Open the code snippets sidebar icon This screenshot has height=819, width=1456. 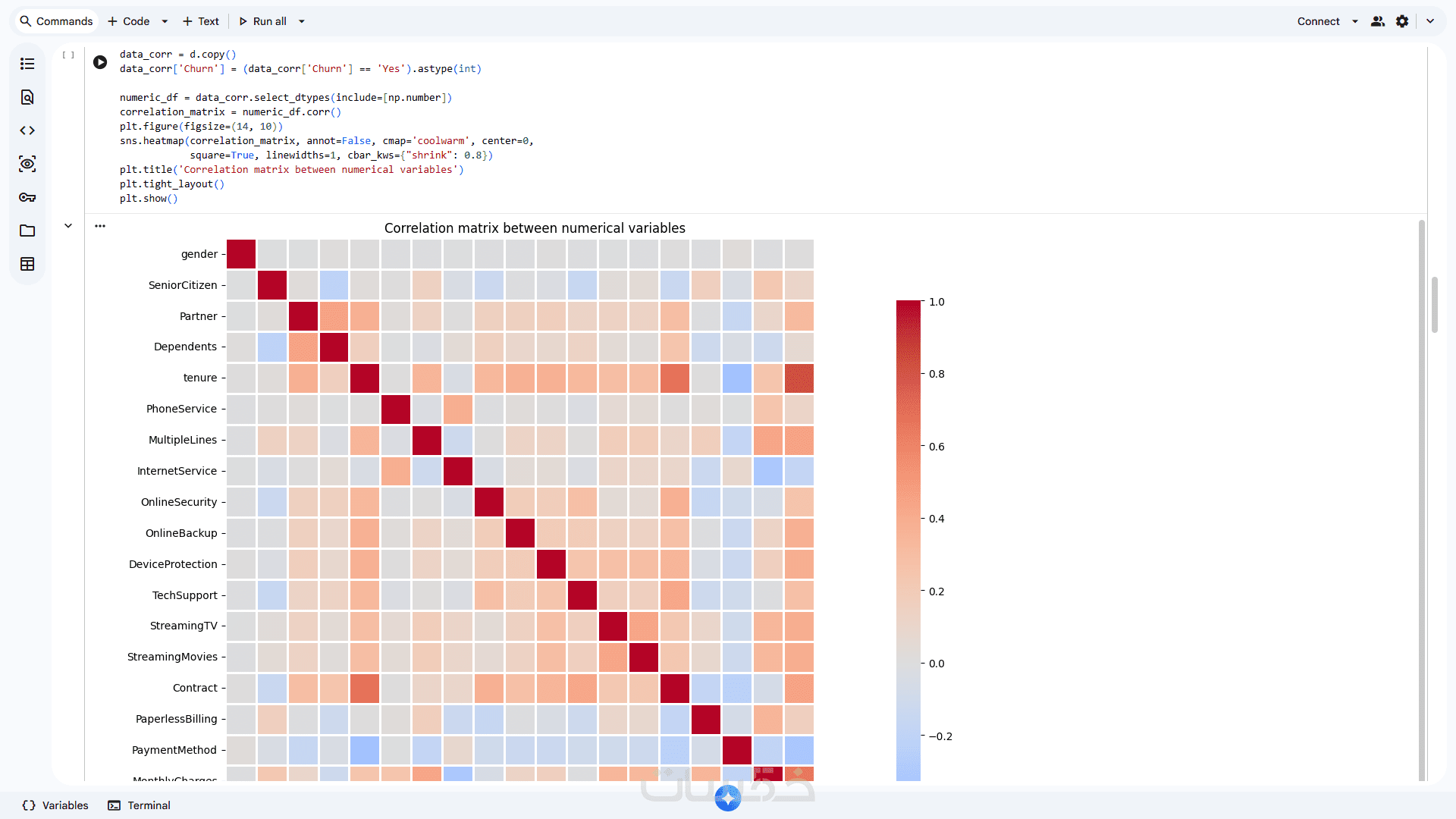pos(27,130)
